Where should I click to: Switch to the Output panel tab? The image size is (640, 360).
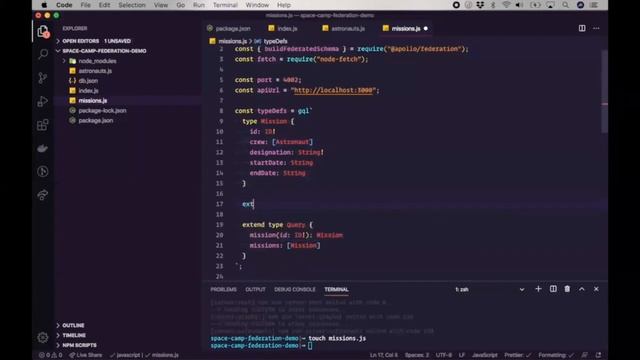coord(256,289)
